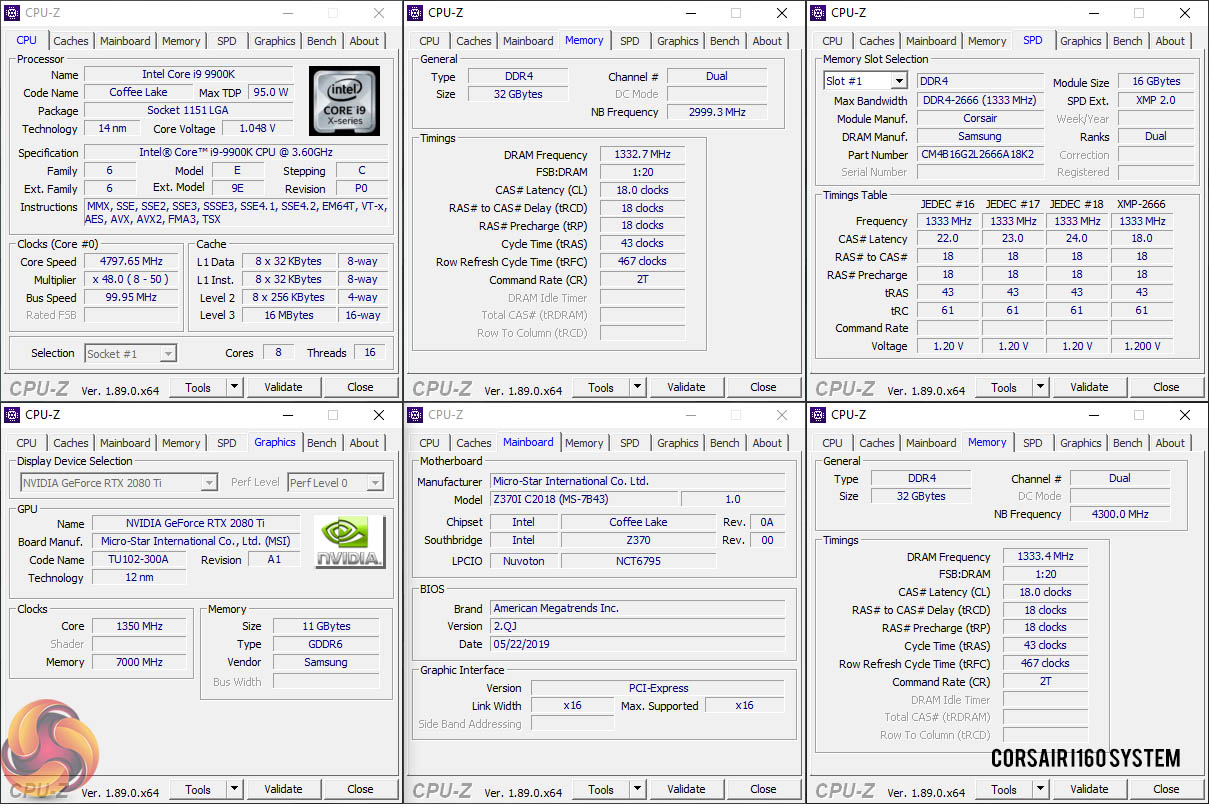Open the Perf Level 0 dropdown
Image resolution: width=1209 pixels, height=806 pixels.
[375, 483]
